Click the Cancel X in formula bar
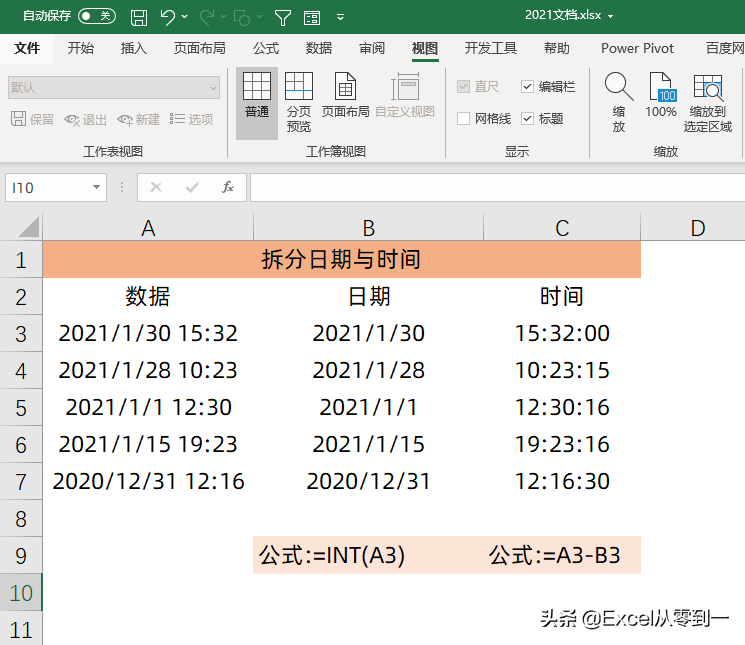 tap(156, 188)
